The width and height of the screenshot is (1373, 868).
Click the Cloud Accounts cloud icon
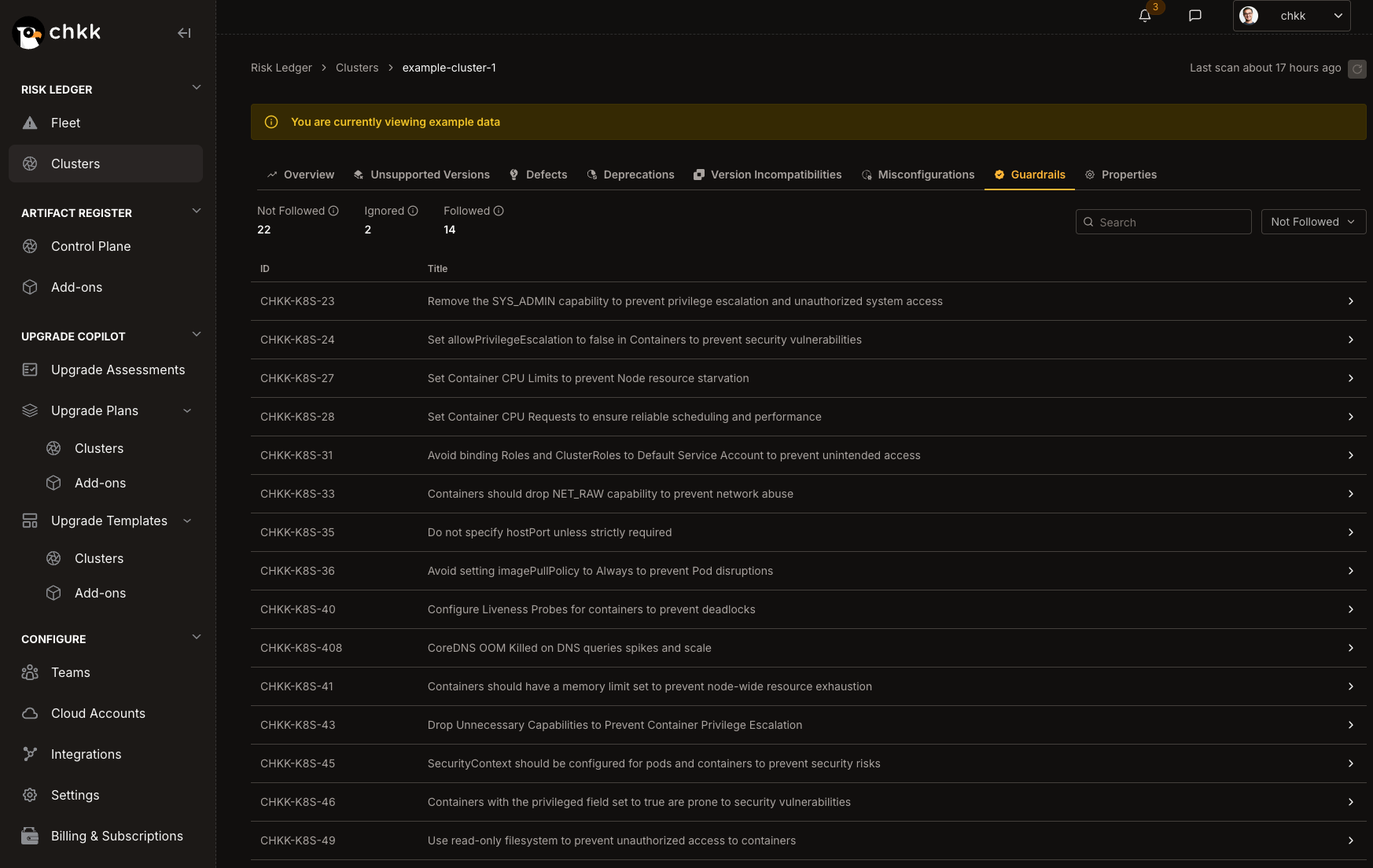(x=30, y=713)
